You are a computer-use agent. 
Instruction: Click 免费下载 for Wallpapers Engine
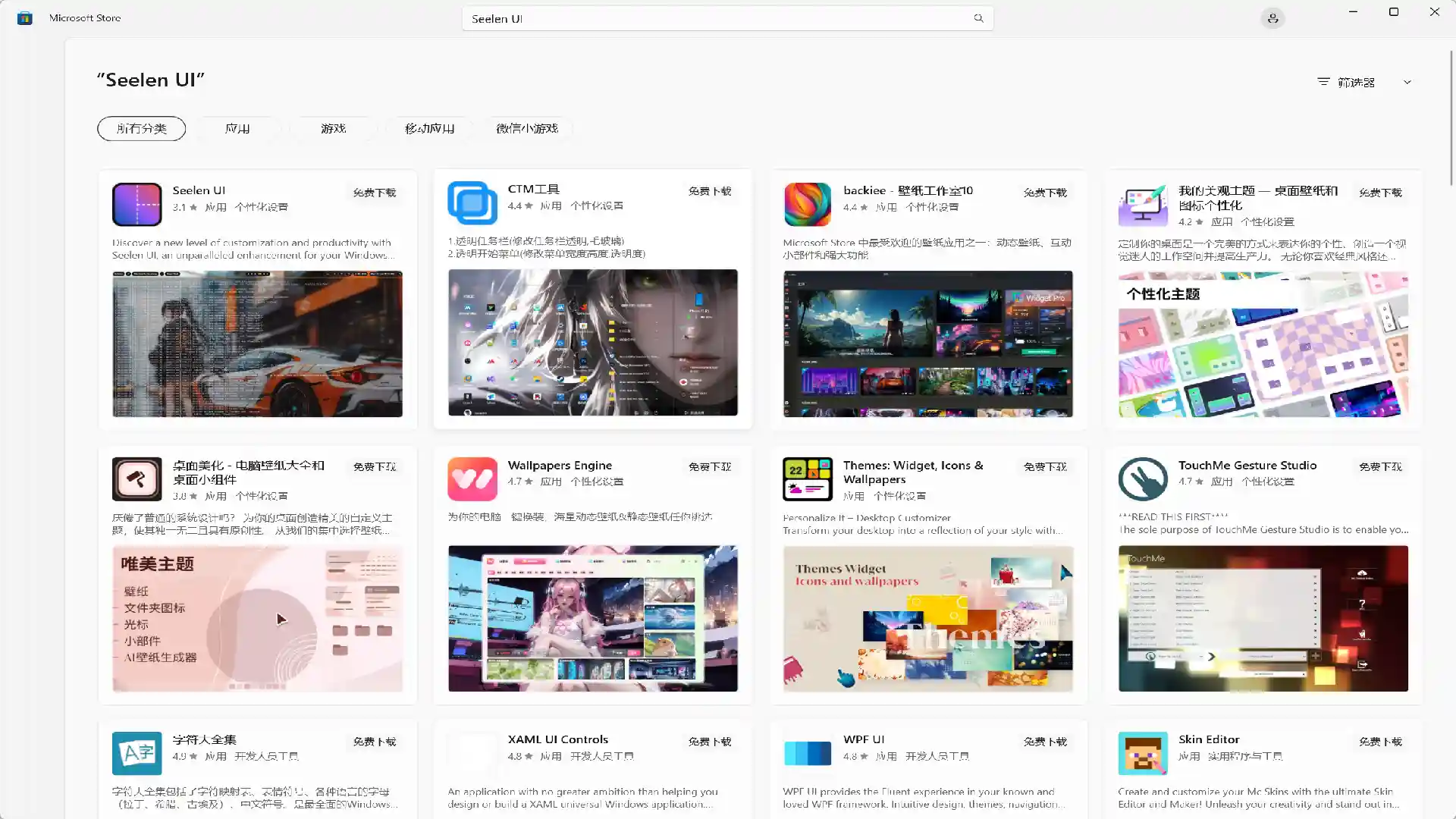click(x=709, y=467)
